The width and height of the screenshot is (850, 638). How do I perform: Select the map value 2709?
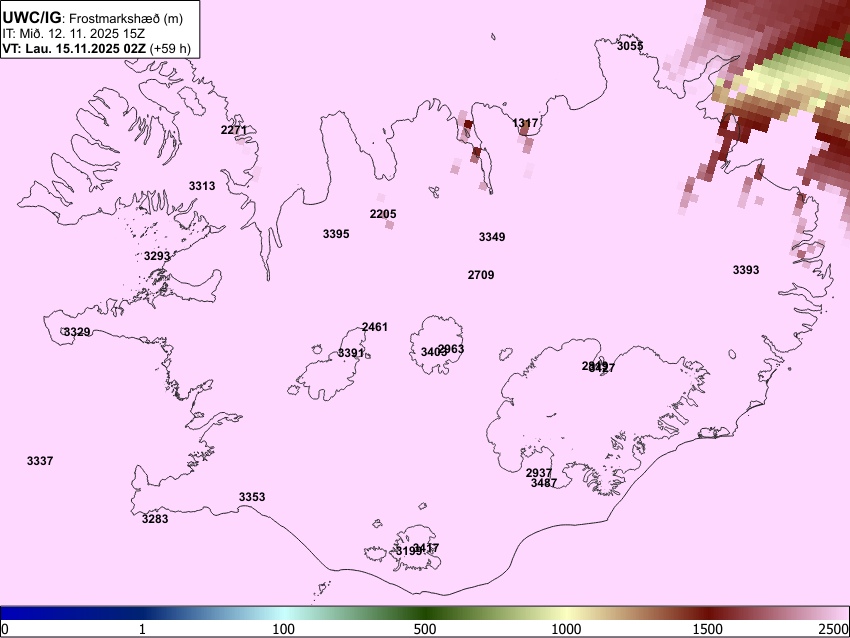(x=481, y=275)
